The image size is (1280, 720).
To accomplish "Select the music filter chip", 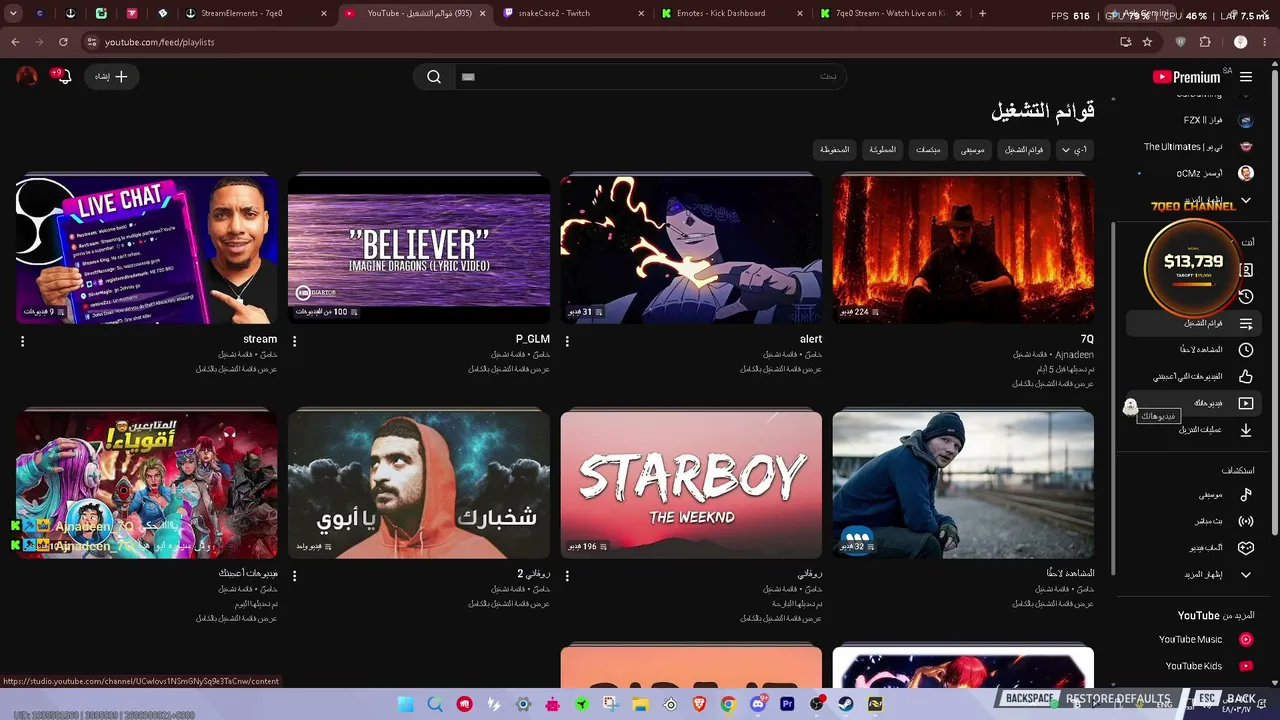I will [x=973, y=150].
